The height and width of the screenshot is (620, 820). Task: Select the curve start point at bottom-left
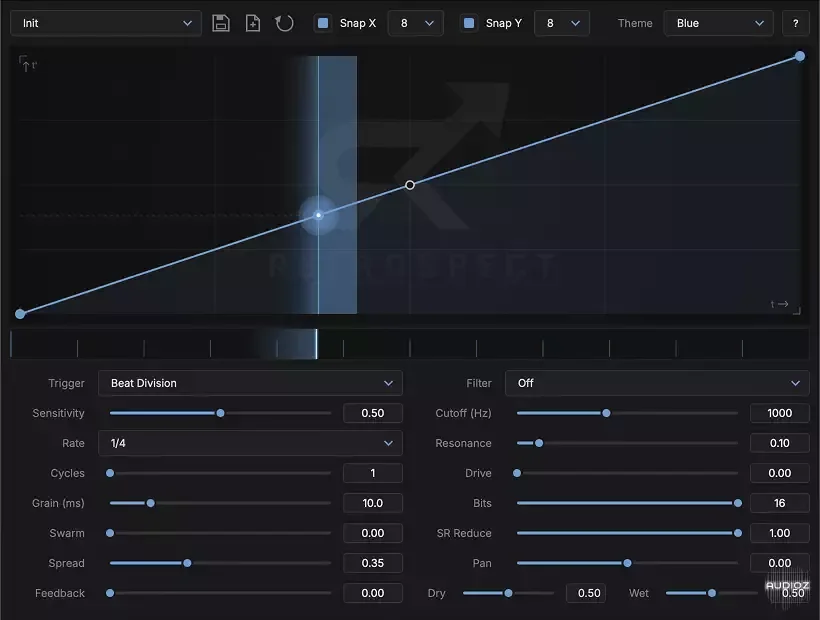(20, 314)
